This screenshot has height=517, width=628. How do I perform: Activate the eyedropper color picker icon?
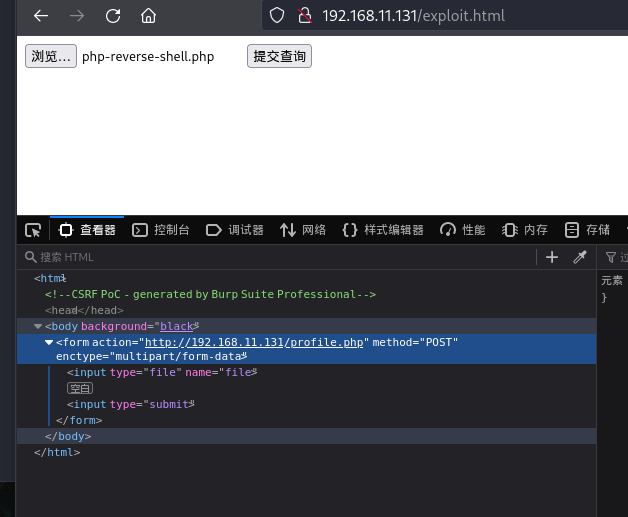coord(580,257)
